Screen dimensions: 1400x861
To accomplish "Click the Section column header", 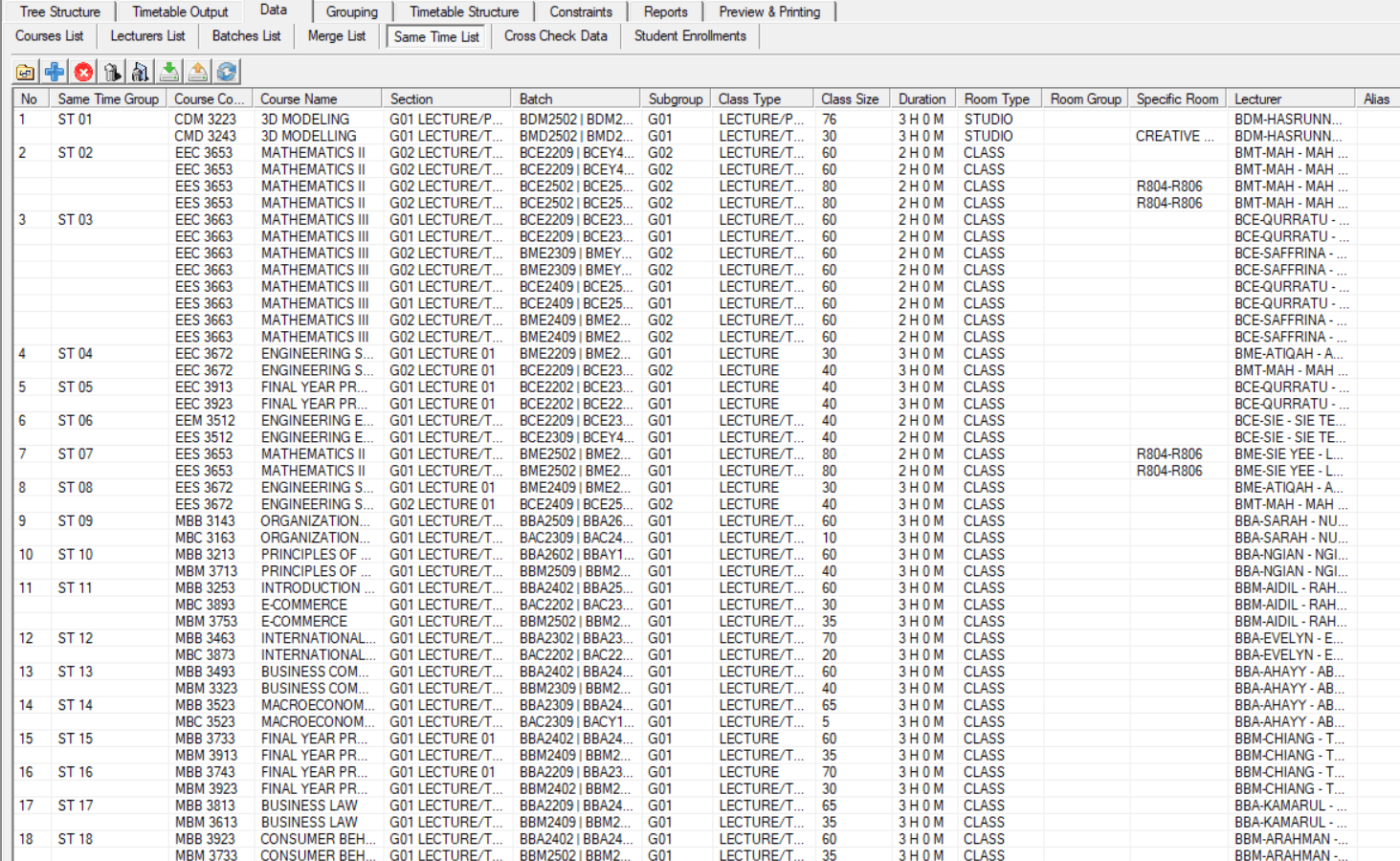I will [x=447, y=99].
